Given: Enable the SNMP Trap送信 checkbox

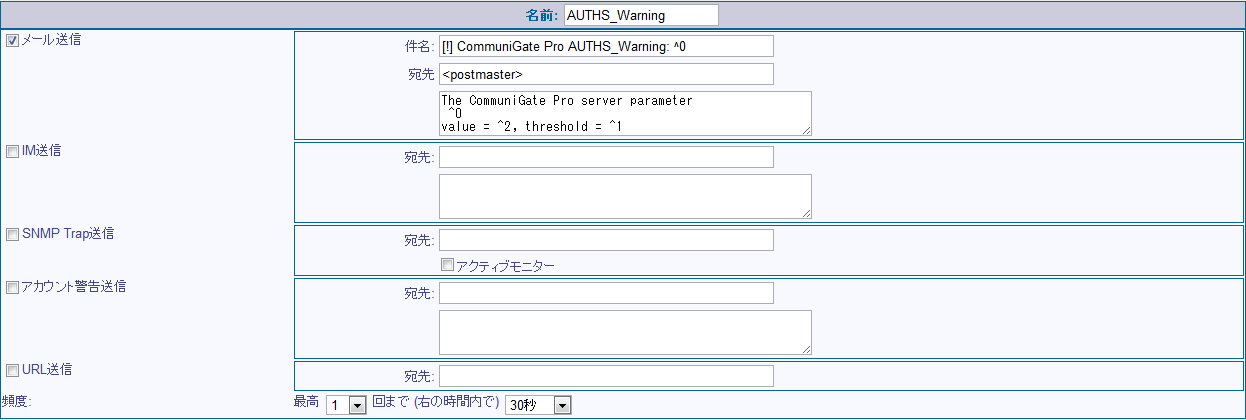Looking at the screenshot, I should pos(13,234).
